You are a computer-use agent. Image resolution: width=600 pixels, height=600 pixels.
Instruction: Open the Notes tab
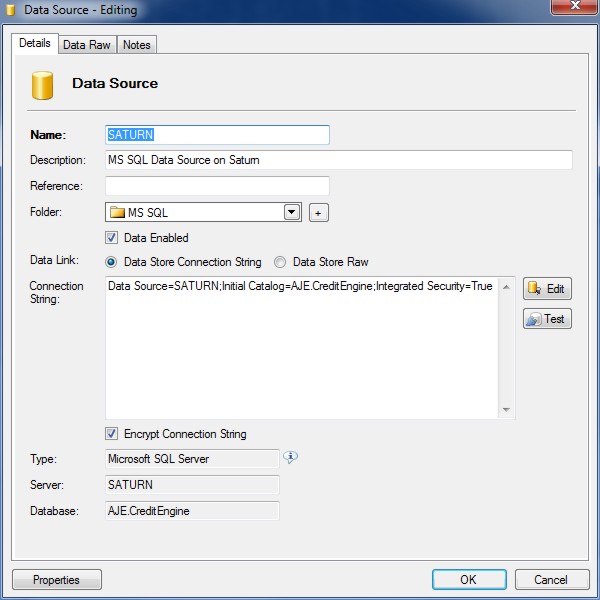coord(136,45)
